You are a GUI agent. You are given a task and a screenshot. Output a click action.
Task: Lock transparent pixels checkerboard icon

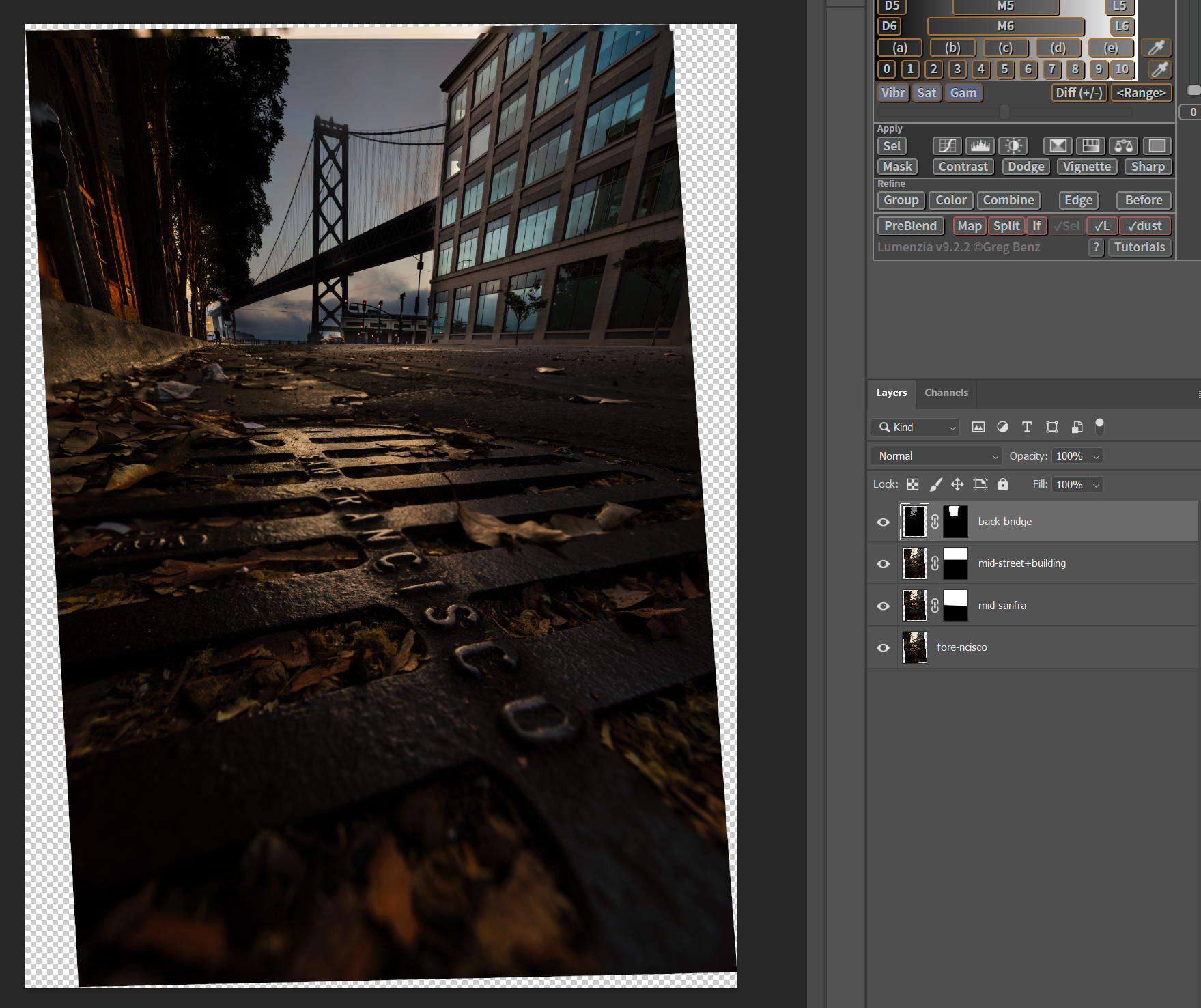[913, 484]
